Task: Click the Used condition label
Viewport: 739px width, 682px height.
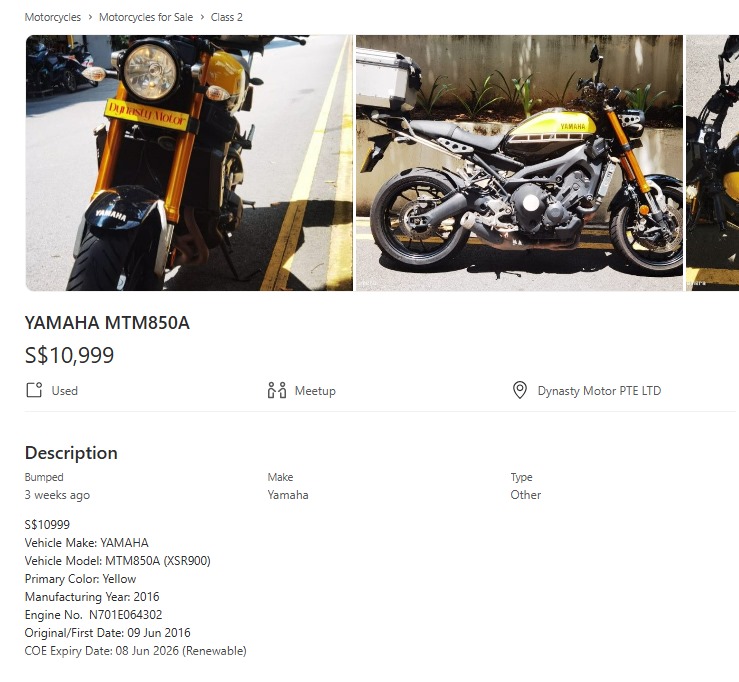Action: coord(65,391)
